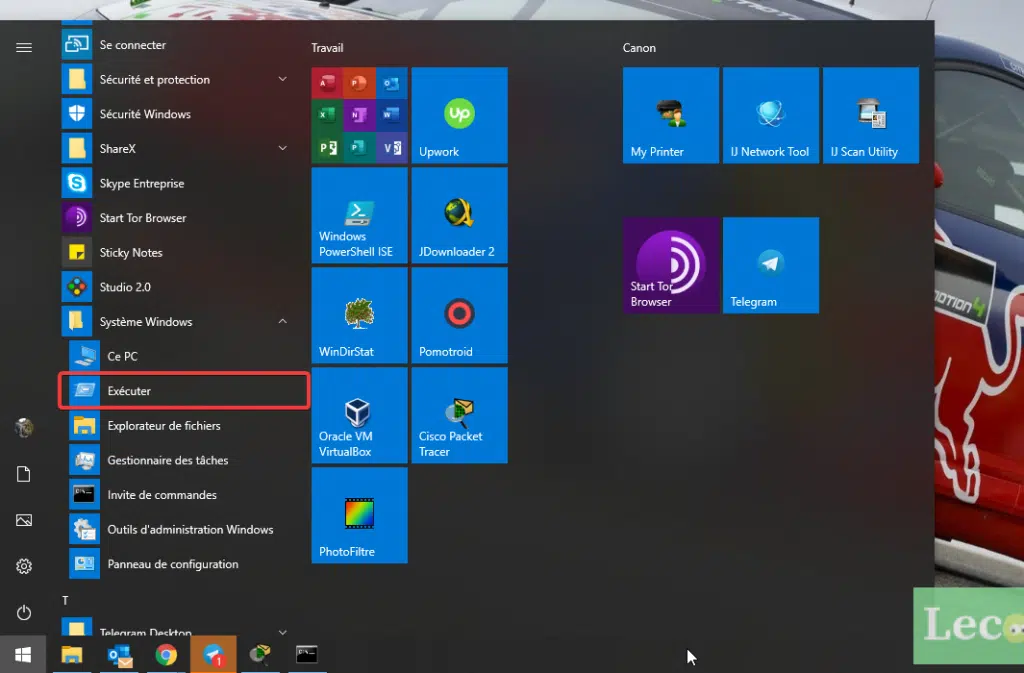Viewport: 1024px width, 673px height.
Task: Click the Système Windows folder entry
Action: coord(178,322)
